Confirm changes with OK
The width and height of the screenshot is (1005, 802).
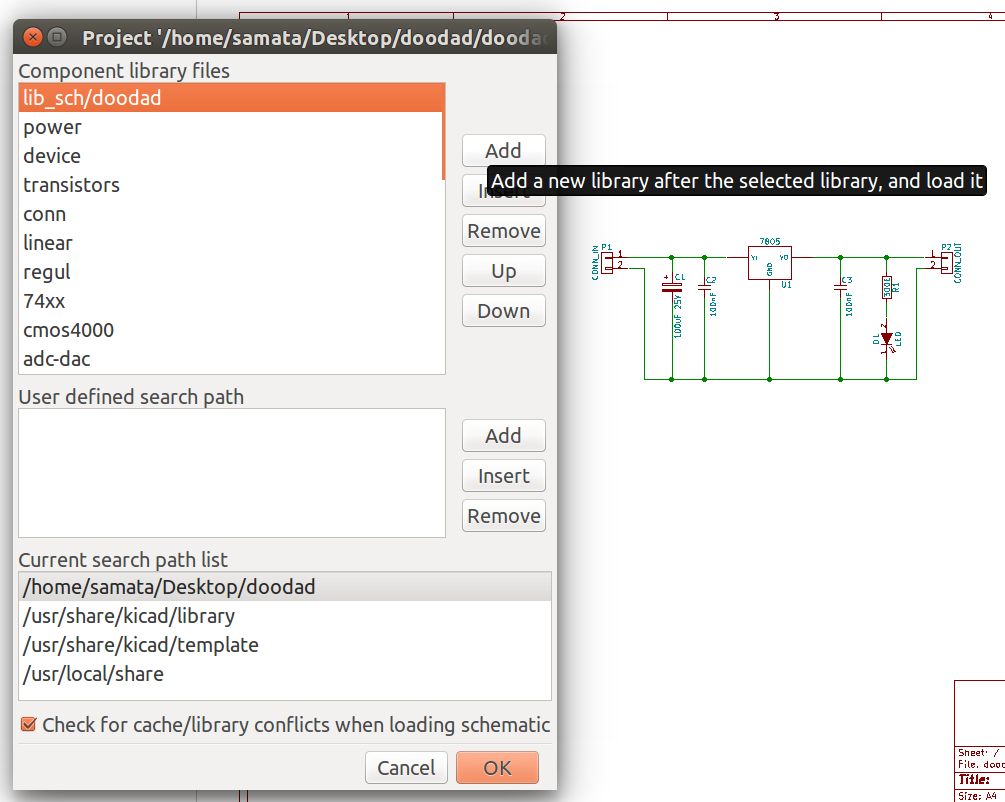(497, 767)
